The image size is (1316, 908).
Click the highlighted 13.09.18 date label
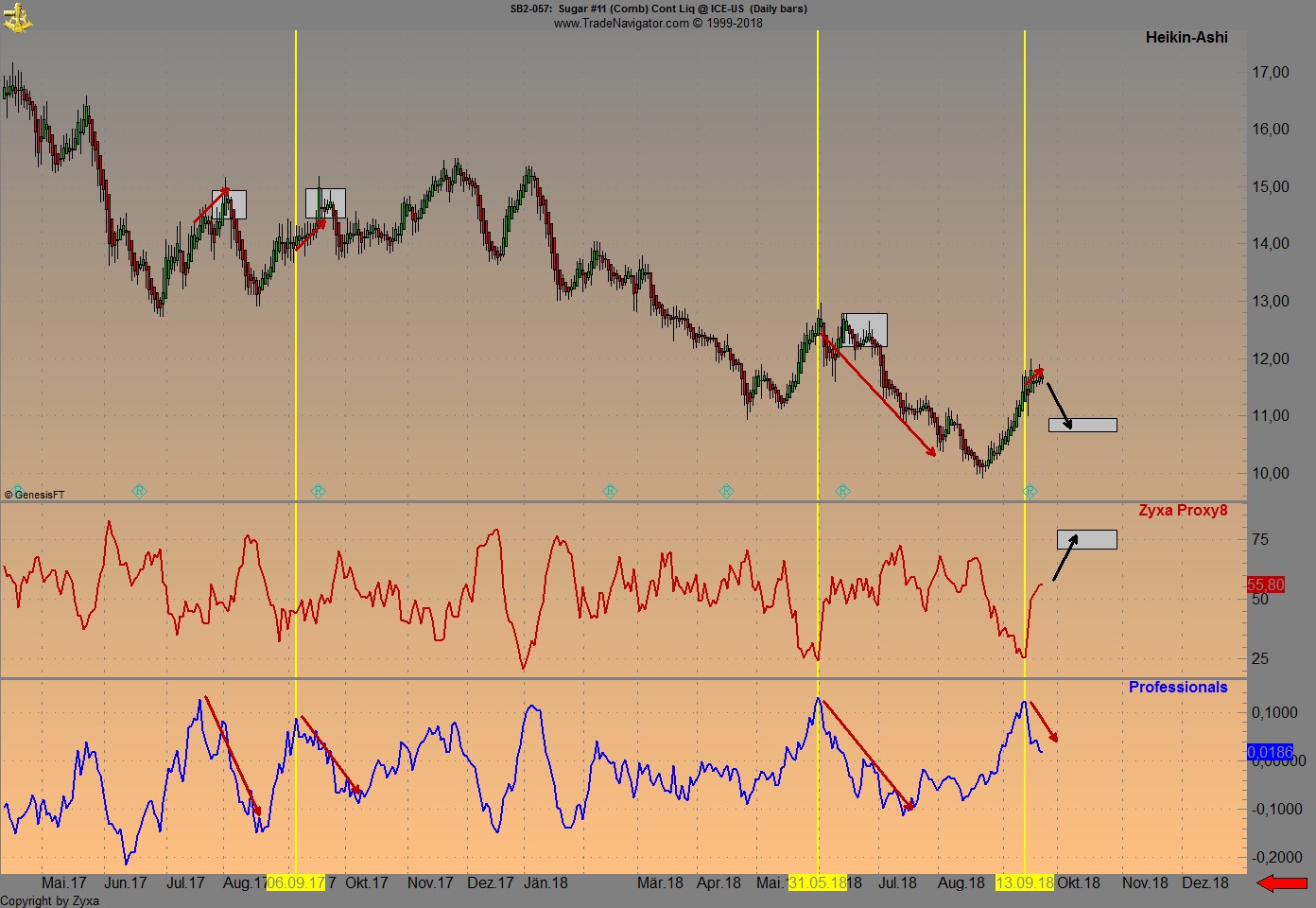(x=1025, y=883)
